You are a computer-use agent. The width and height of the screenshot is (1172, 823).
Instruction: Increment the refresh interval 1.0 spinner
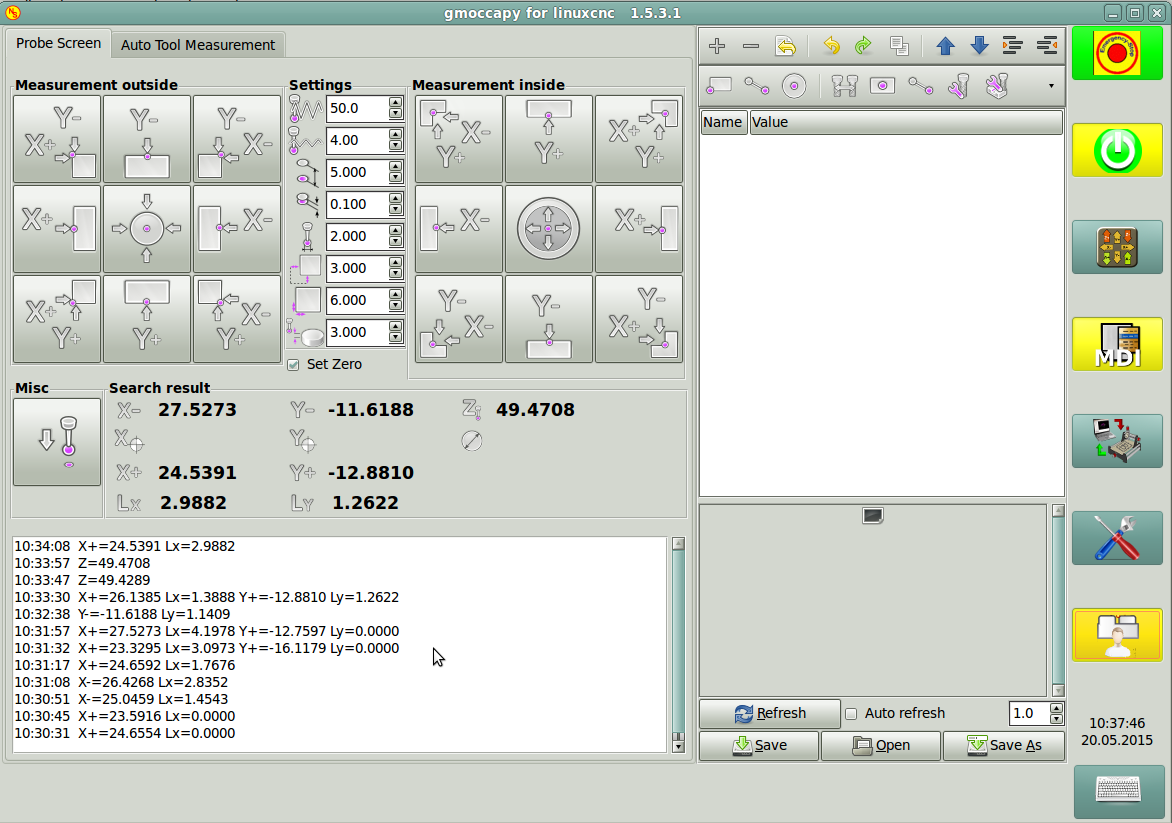click(x=1056, y=708)
